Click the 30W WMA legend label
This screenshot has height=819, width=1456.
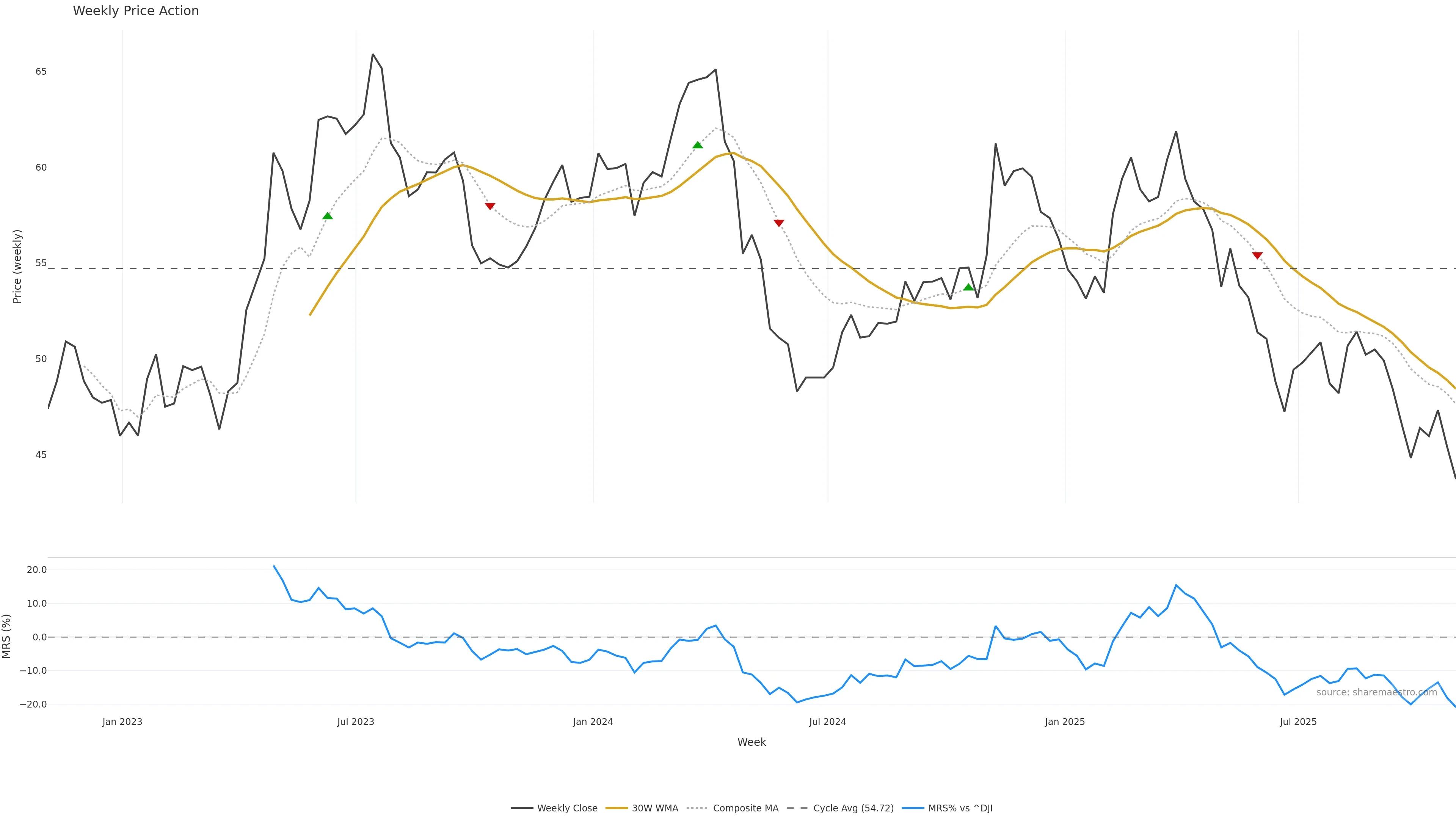point(654,808)
